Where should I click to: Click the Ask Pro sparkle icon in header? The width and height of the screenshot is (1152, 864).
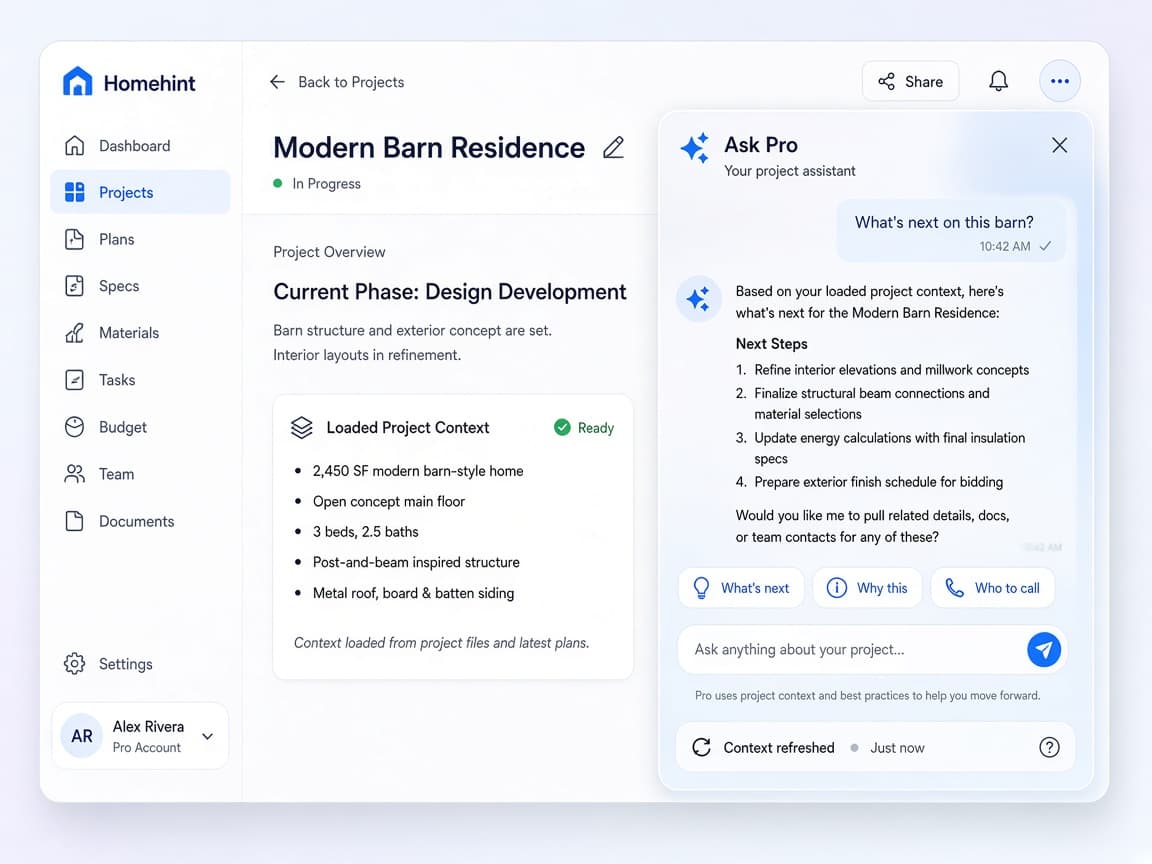pos(694,148)
